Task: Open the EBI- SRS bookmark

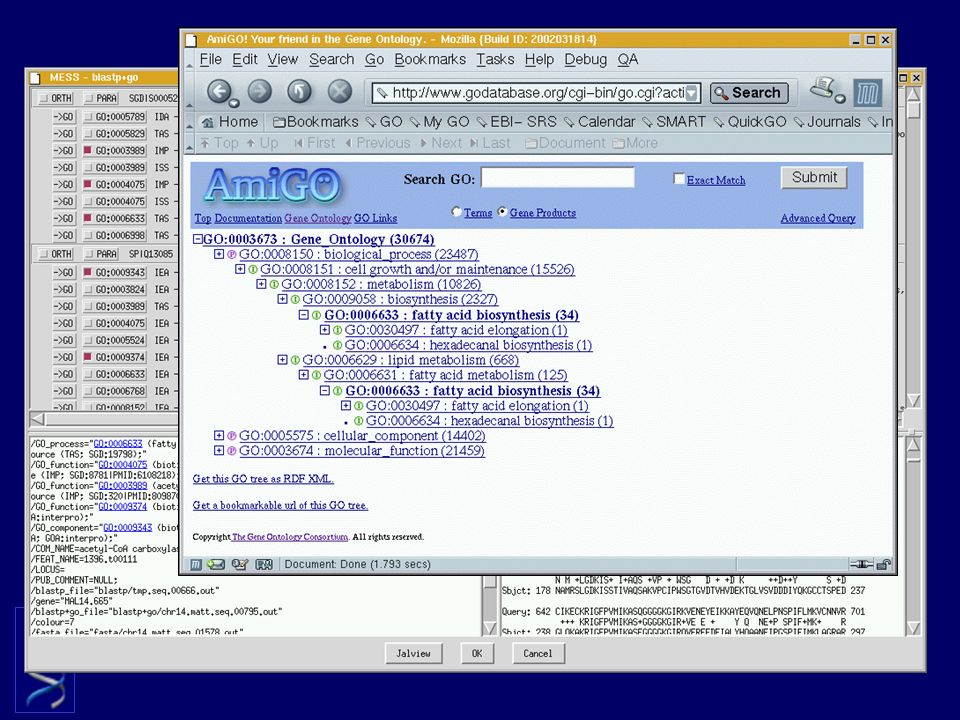Action: point(517,122)
